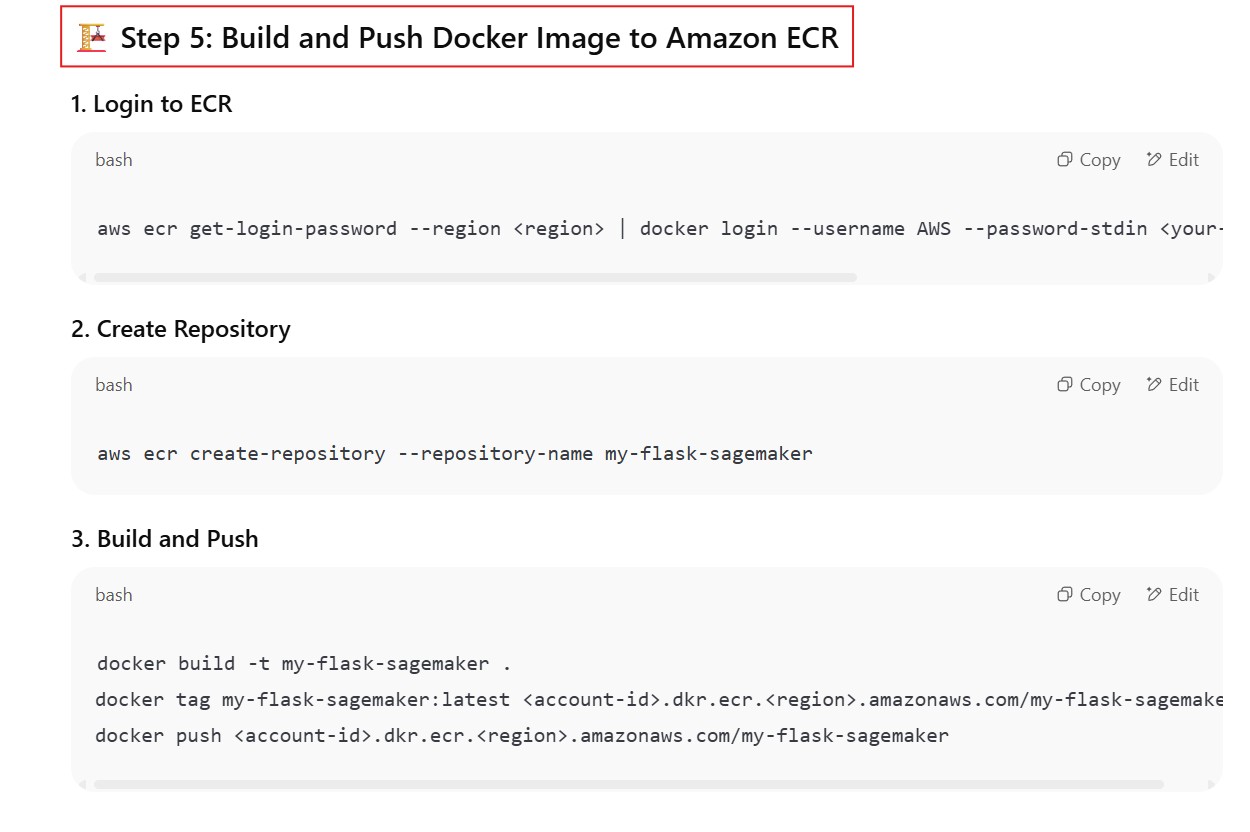
Task: Edit the ECR login code block
Action: click(1172, 160)
